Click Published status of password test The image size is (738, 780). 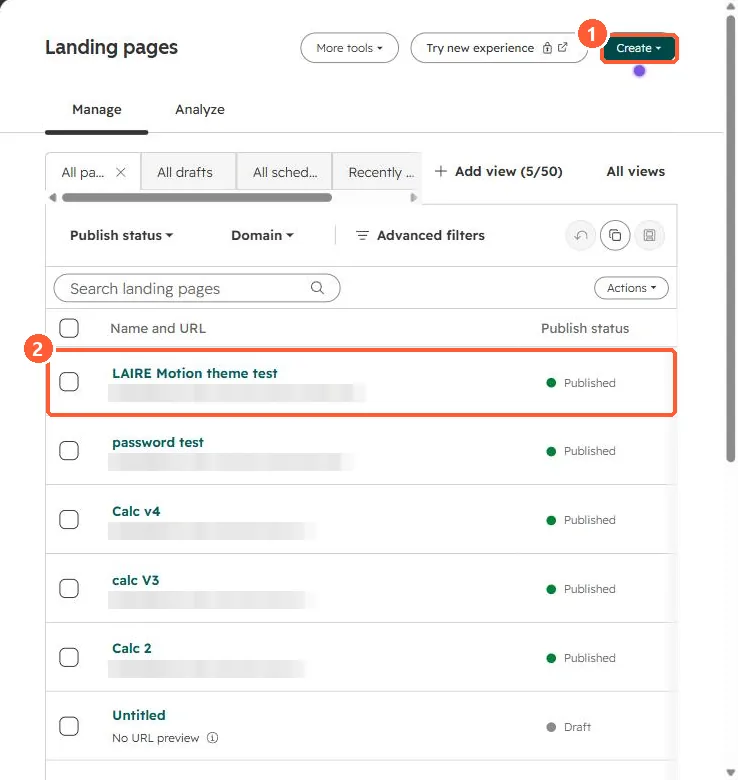click(581, 451)
